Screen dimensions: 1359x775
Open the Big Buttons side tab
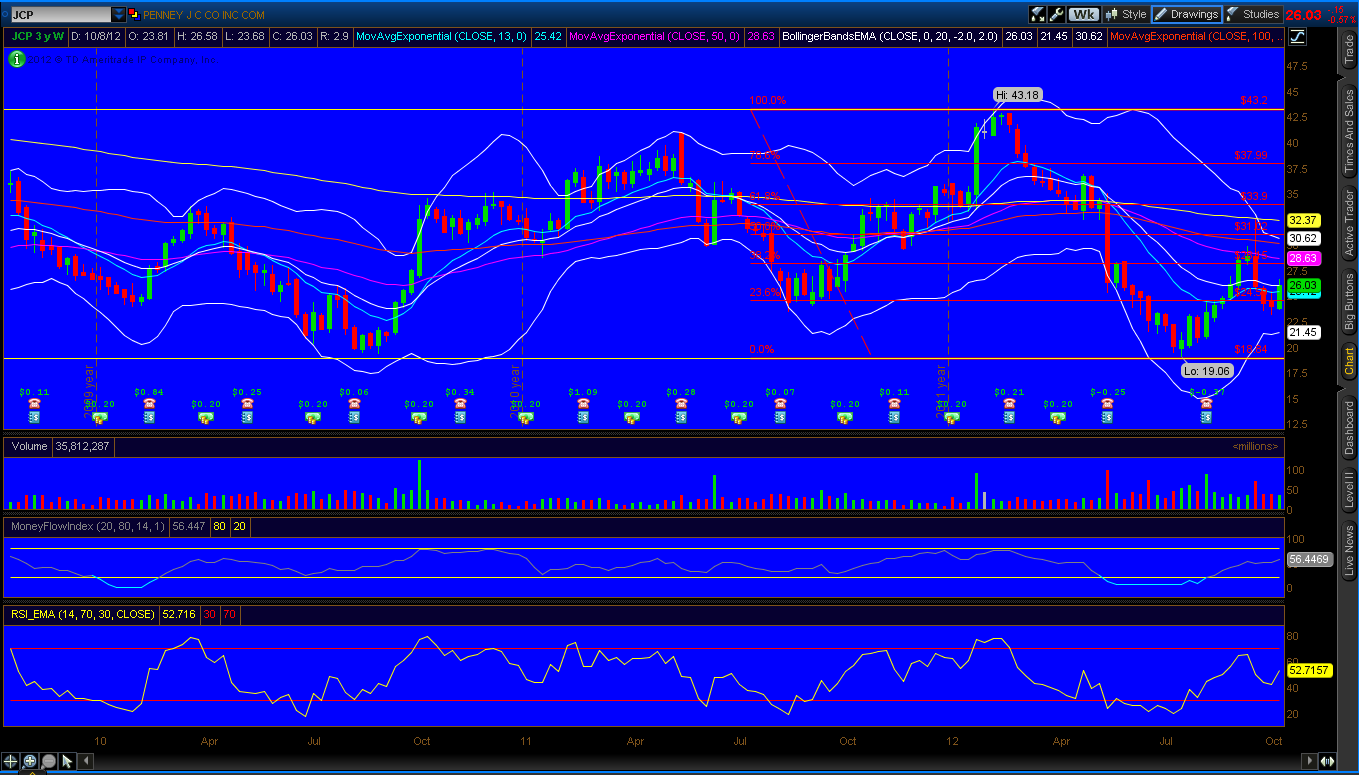[x=1348, y=301]
